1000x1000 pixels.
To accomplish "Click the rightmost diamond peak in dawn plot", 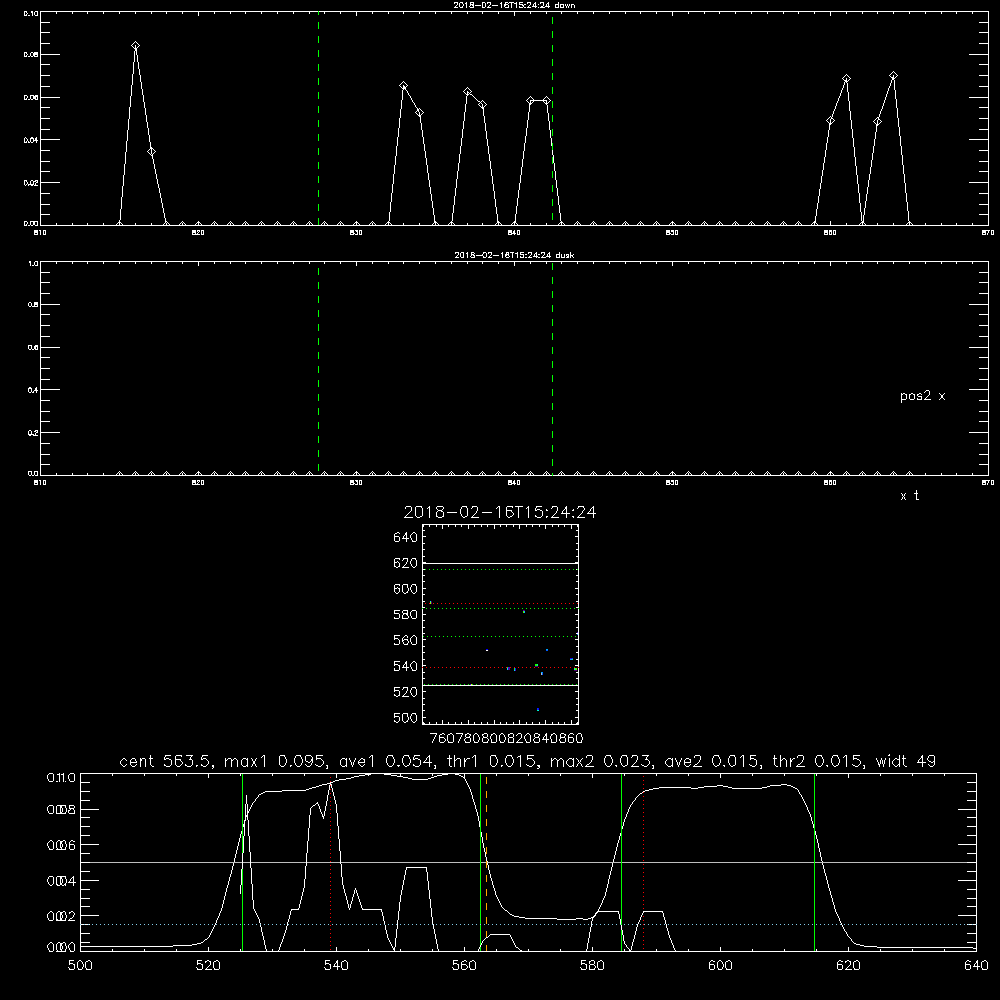I will click(893, 75).
